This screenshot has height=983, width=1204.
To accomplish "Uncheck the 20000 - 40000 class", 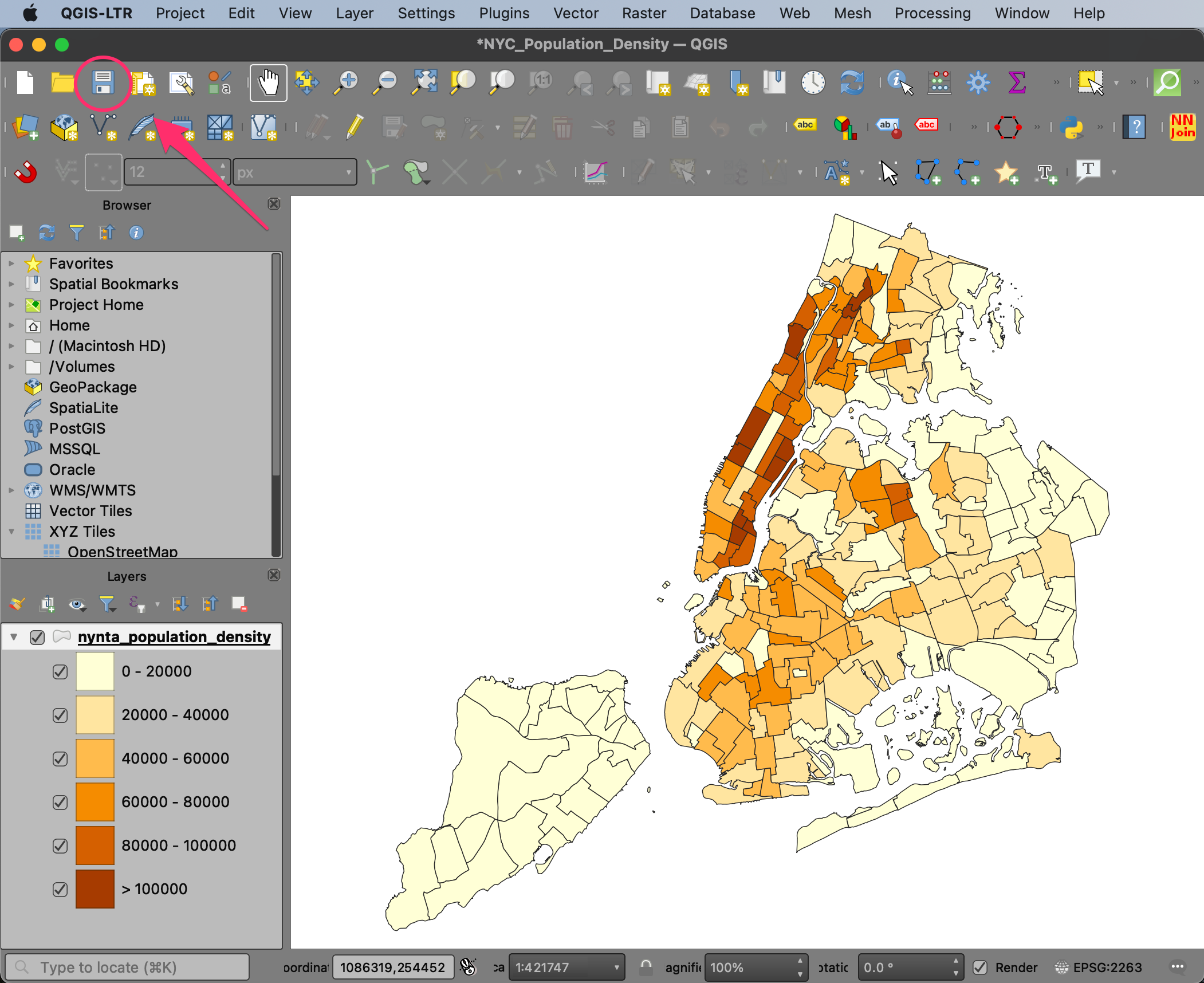I will pos(60,715).
